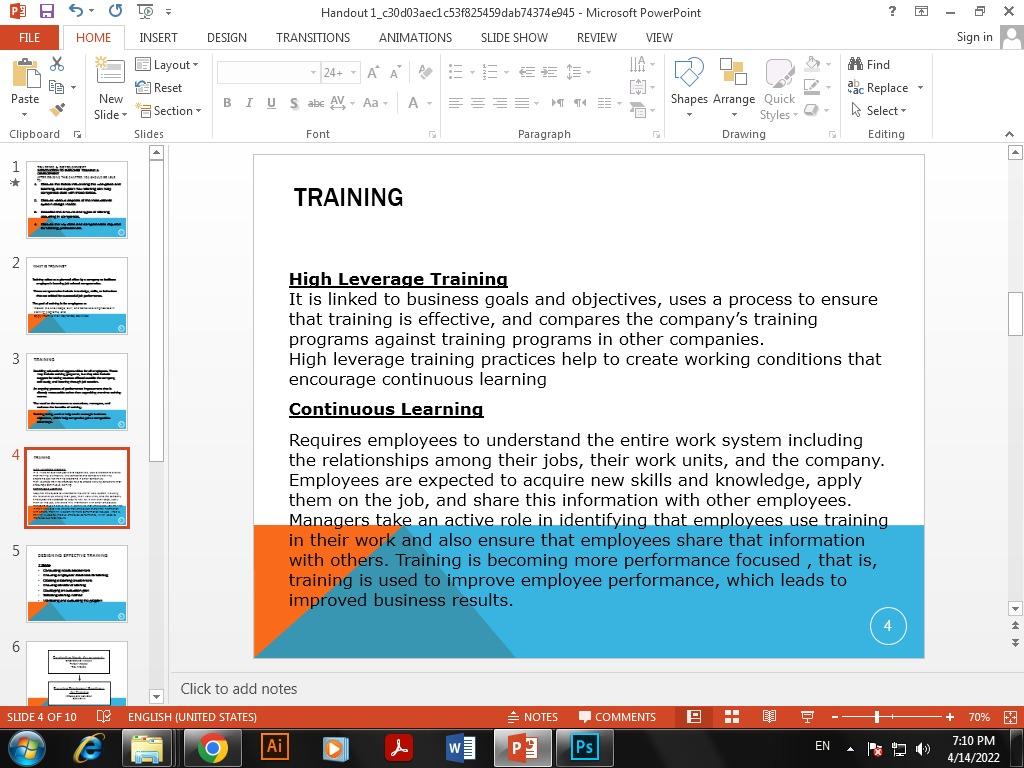Toggle Bold formatting

coord(227,103)
